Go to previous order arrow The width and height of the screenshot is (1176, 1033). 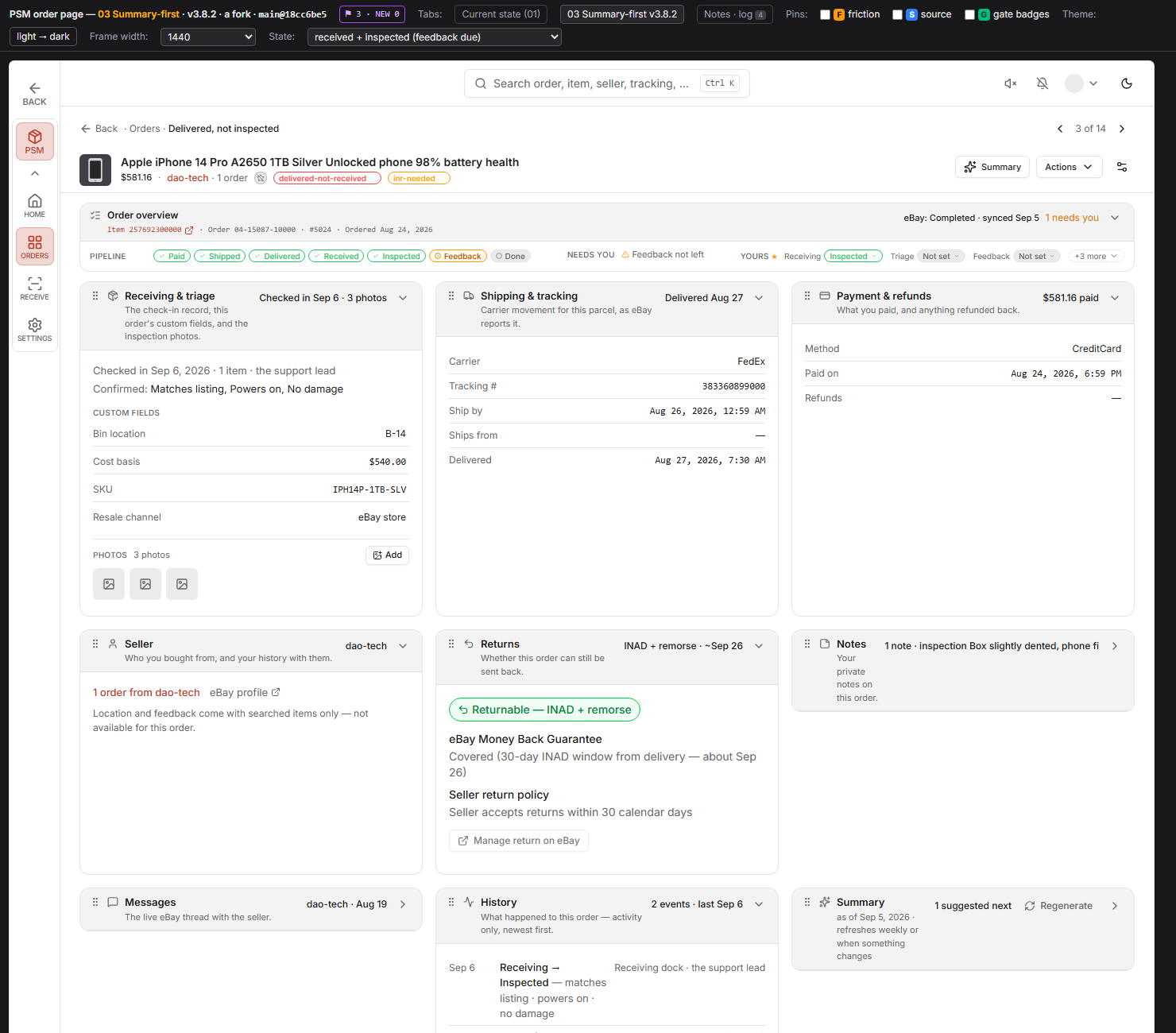click(1060, 129)
